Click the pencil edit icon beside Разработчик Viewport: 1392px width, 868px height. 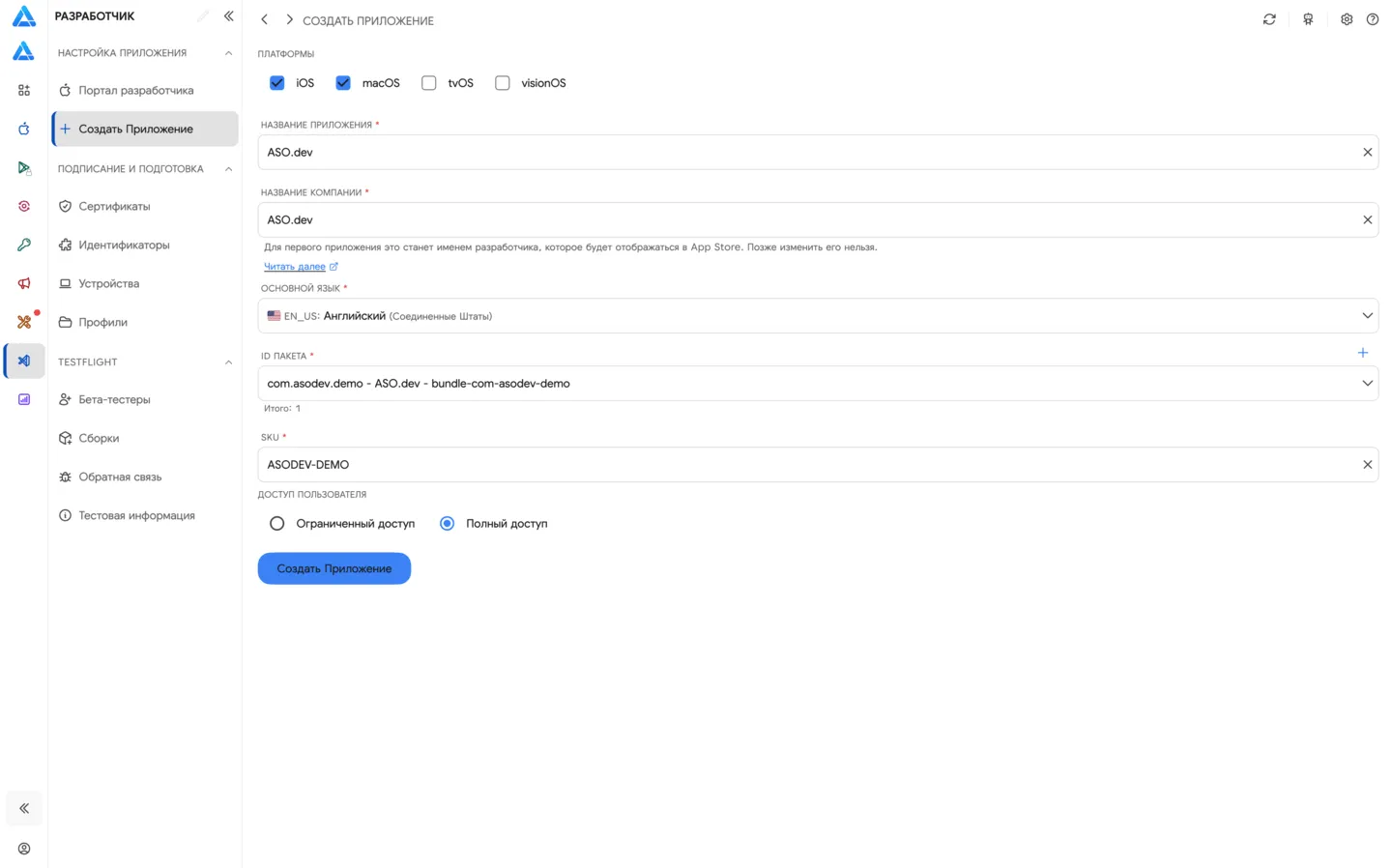tap(203, 16)
